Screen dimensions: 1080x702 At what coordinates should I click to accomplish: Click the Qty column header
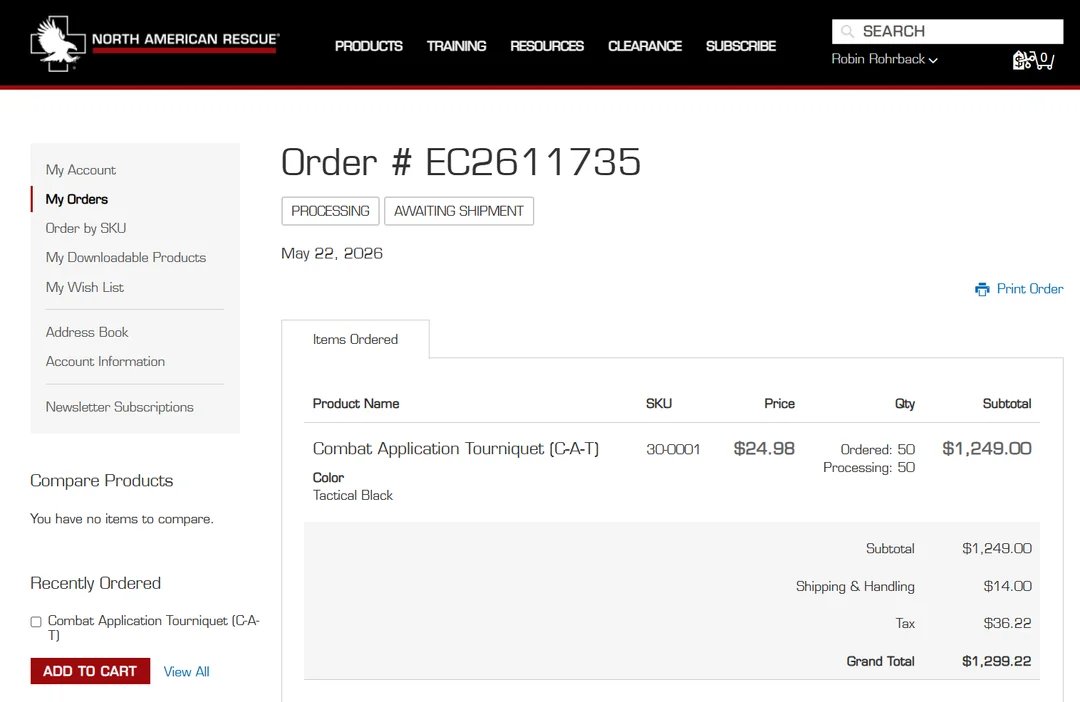click(x=904, y=404)
